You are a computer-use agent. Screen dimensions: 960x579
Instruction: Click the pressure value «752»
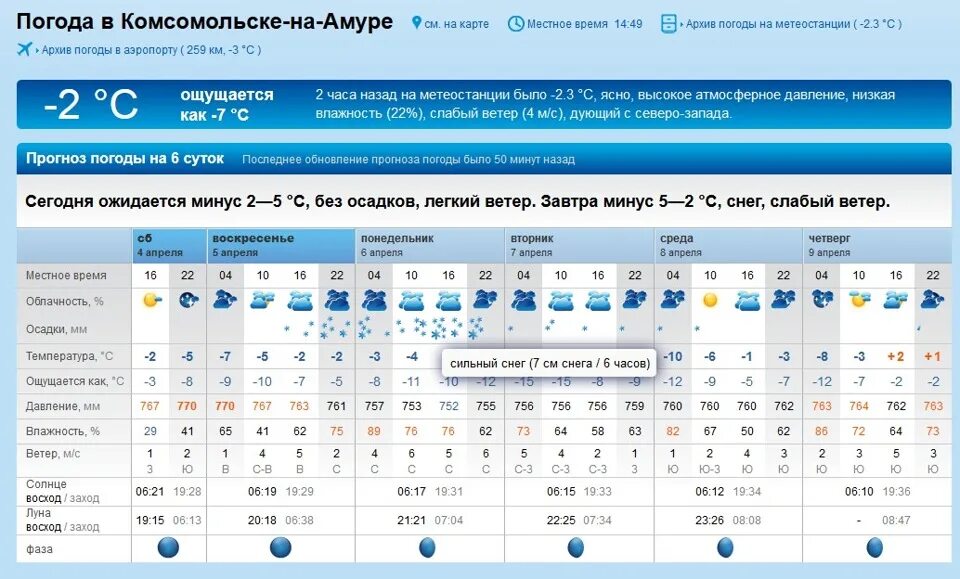449,406
